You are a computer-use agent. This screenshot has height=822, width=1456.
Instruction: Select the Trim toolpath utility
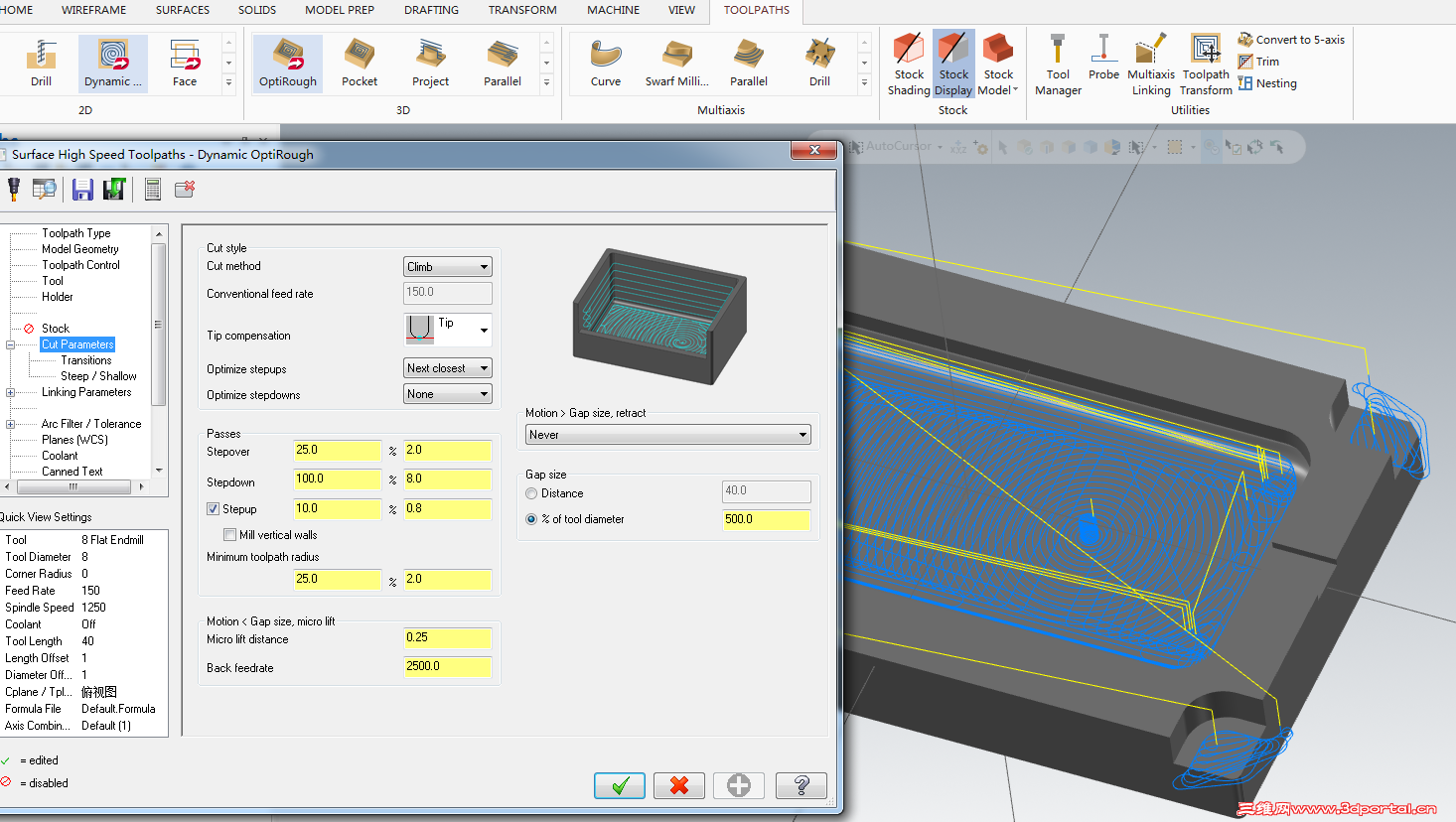[x=1258, y=62]
